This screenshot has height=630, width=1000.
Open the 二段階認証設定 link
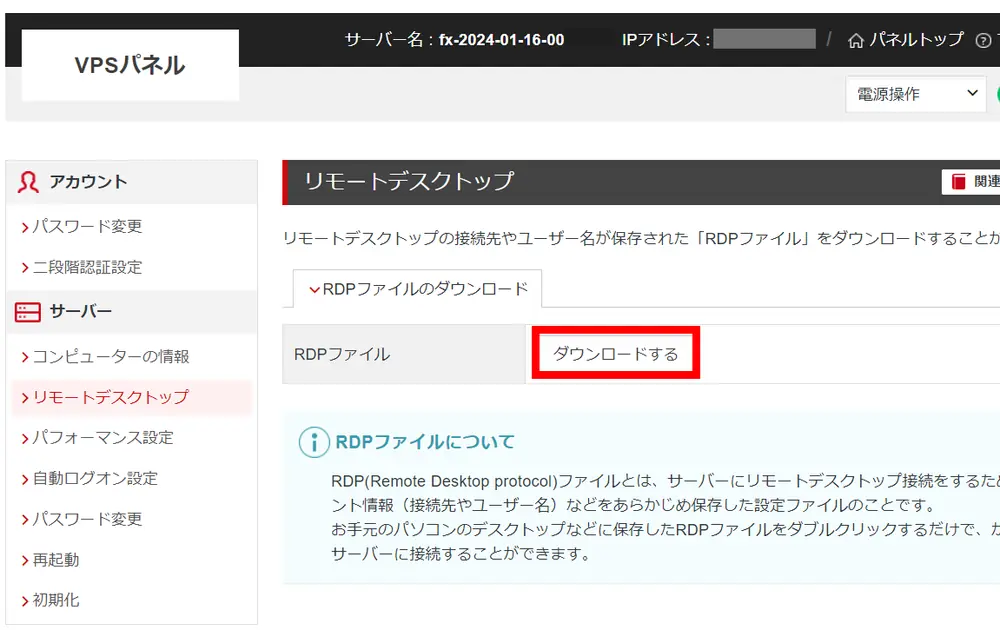coord(85,267)
